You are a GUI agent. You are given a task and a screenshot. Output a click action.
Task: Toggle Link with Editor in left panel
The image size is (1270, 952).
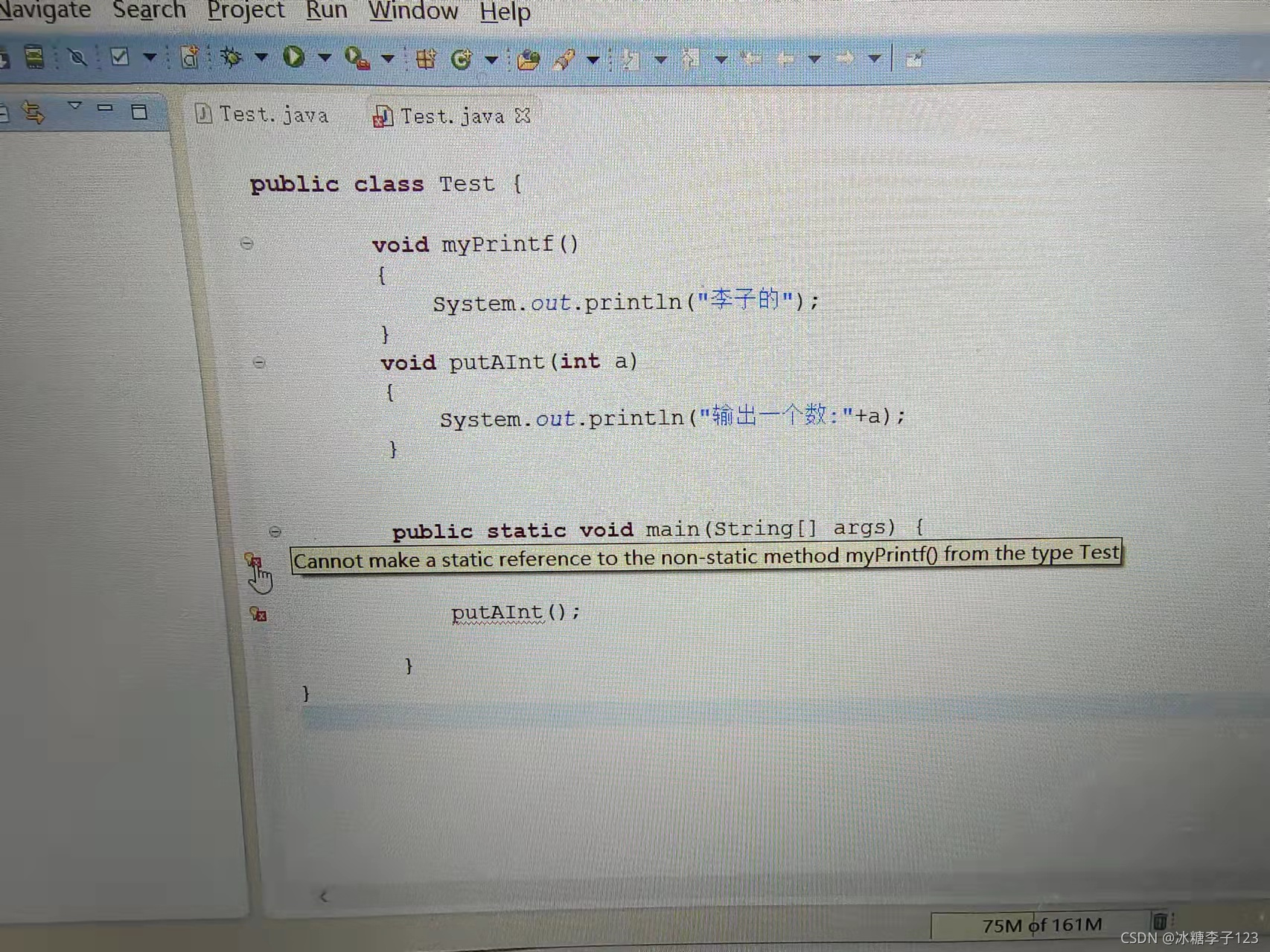coord(33,112)
